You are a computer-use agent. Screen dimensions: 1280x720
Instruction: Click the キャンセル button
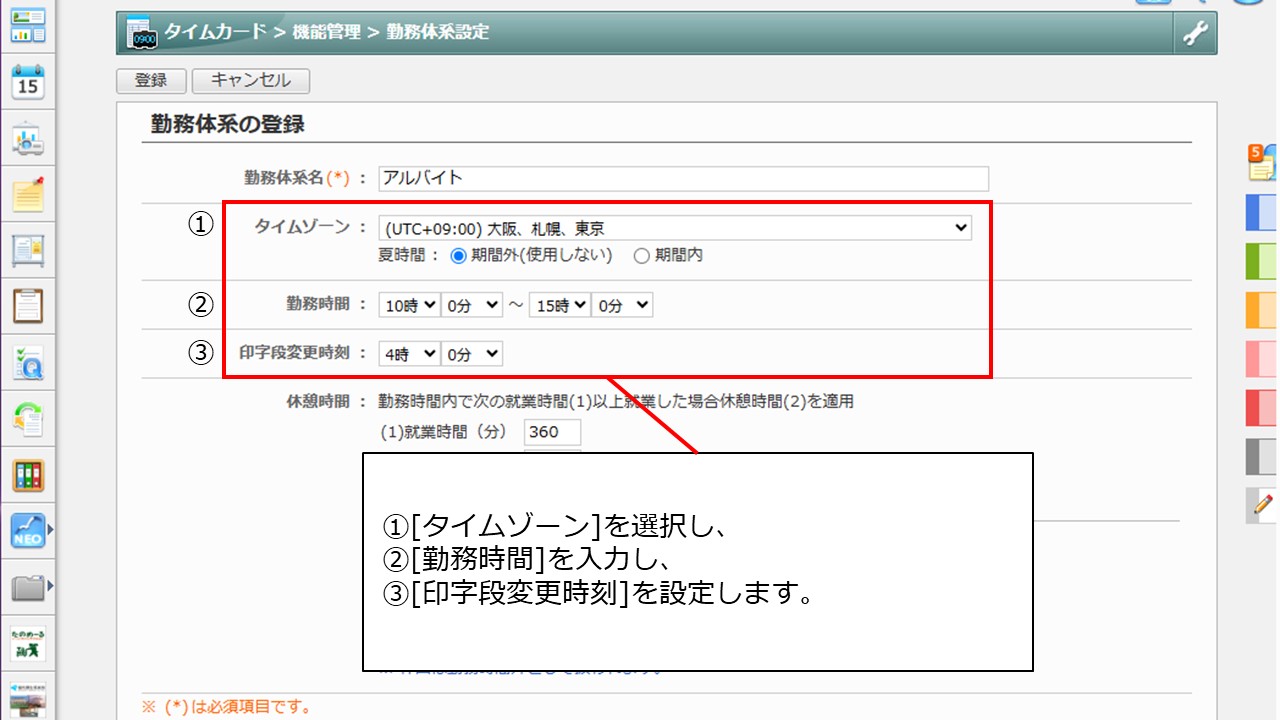pos(250,80)
